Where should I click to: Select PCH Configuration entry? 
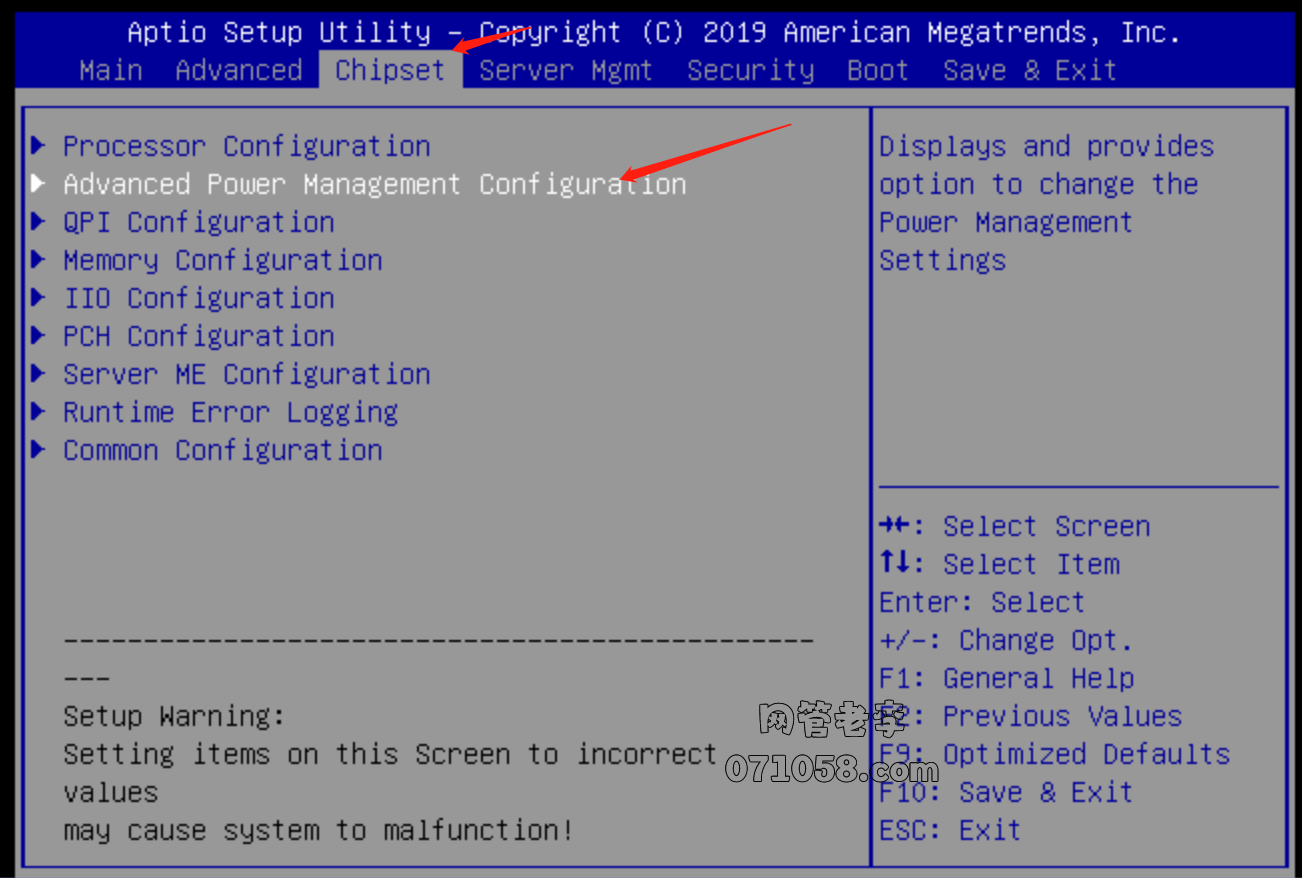pos(198,337)
